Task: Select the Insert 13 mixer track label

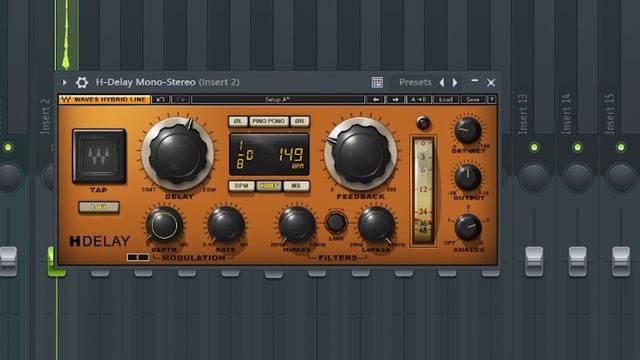Action: (x=523, y=114)
